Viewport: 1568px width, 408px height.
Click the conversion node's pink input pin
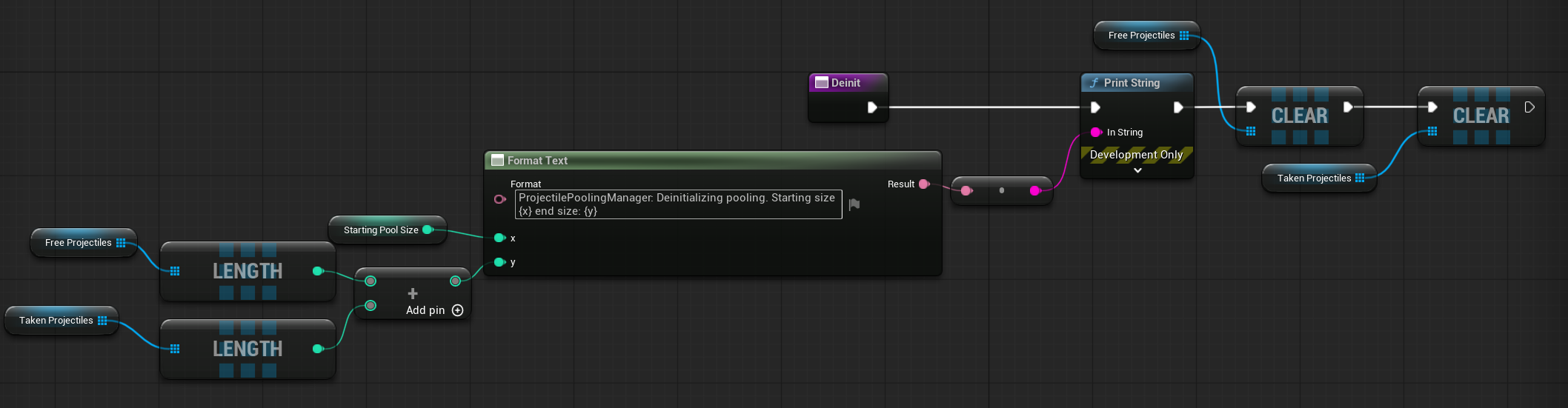[x=966, y=191]
